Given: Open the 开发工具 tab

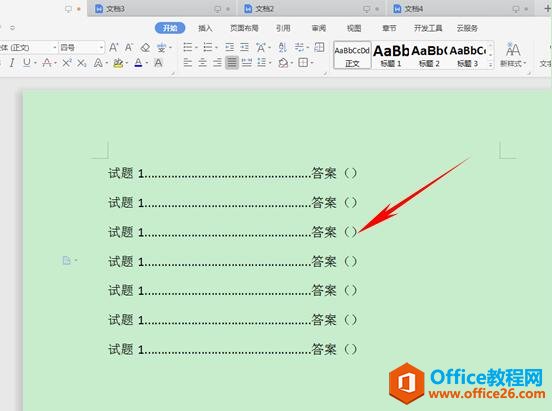Looking at the screenshot, I should coord(428,28).
